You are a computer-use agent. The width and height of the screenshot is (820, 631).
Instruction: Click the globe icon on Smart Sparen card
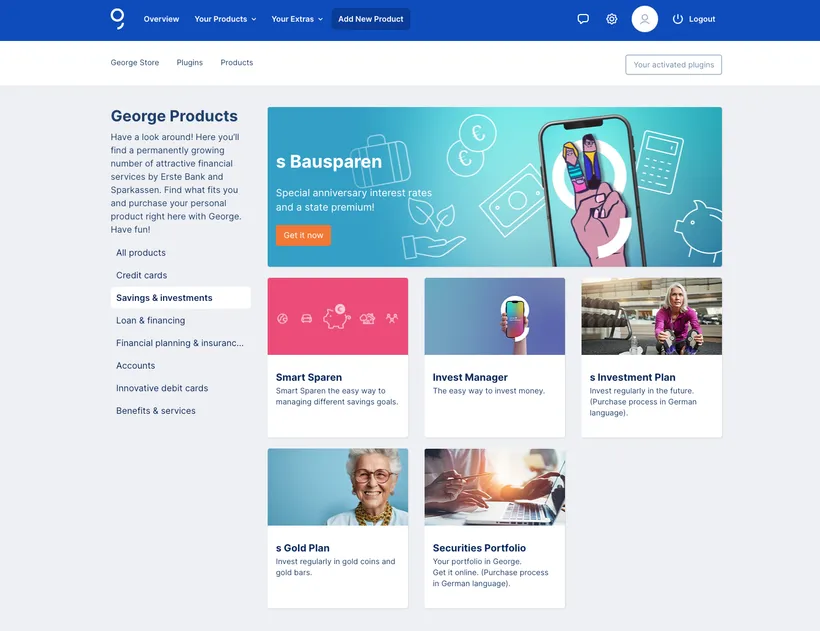click(282, 318)
